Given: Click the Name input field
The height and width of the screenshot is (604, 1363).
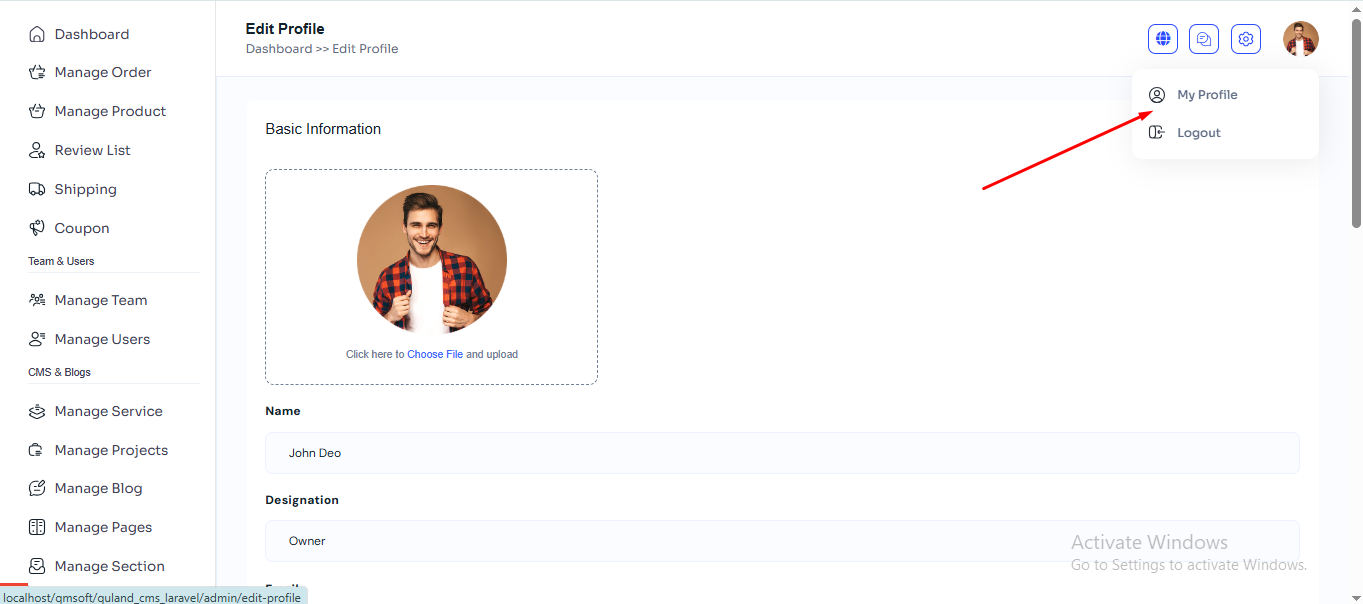Looking at the screenshot, I should click(x=781, y=453).
